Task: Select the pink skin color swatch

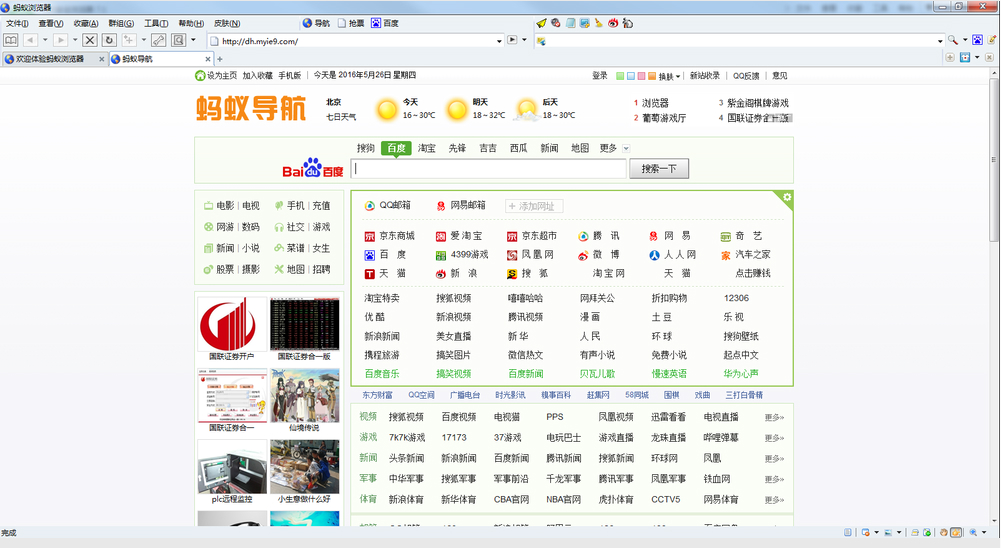Action: (x=641, y=76)
